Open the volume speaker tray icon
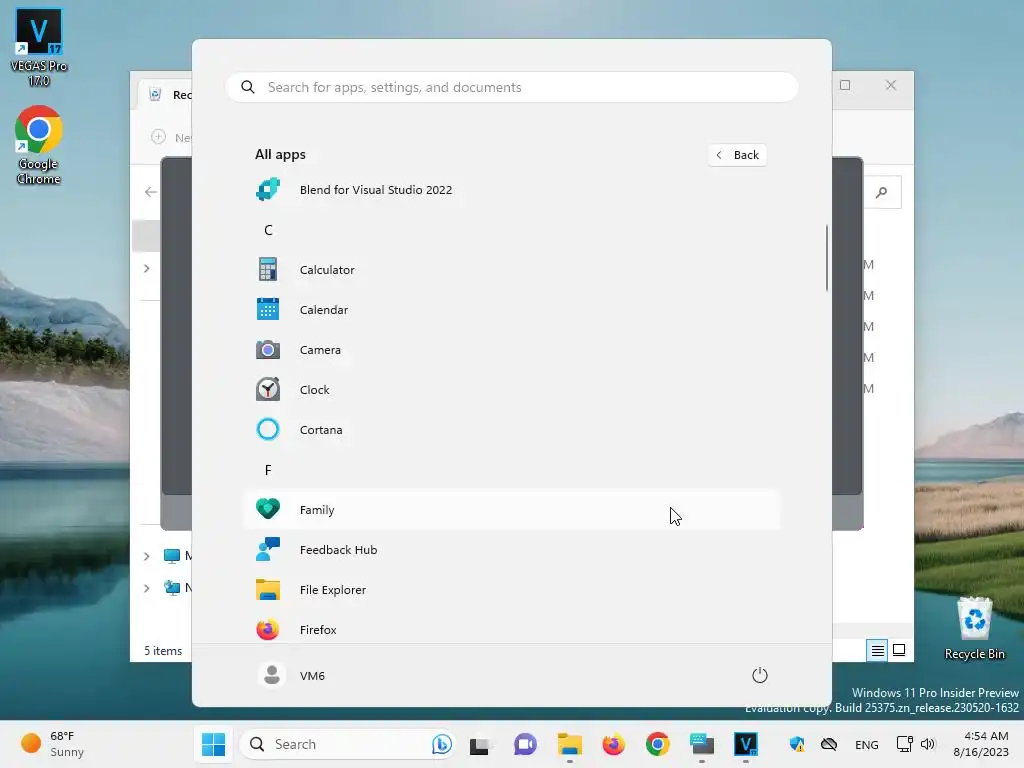1024x768 pixels. coord(928,744)
